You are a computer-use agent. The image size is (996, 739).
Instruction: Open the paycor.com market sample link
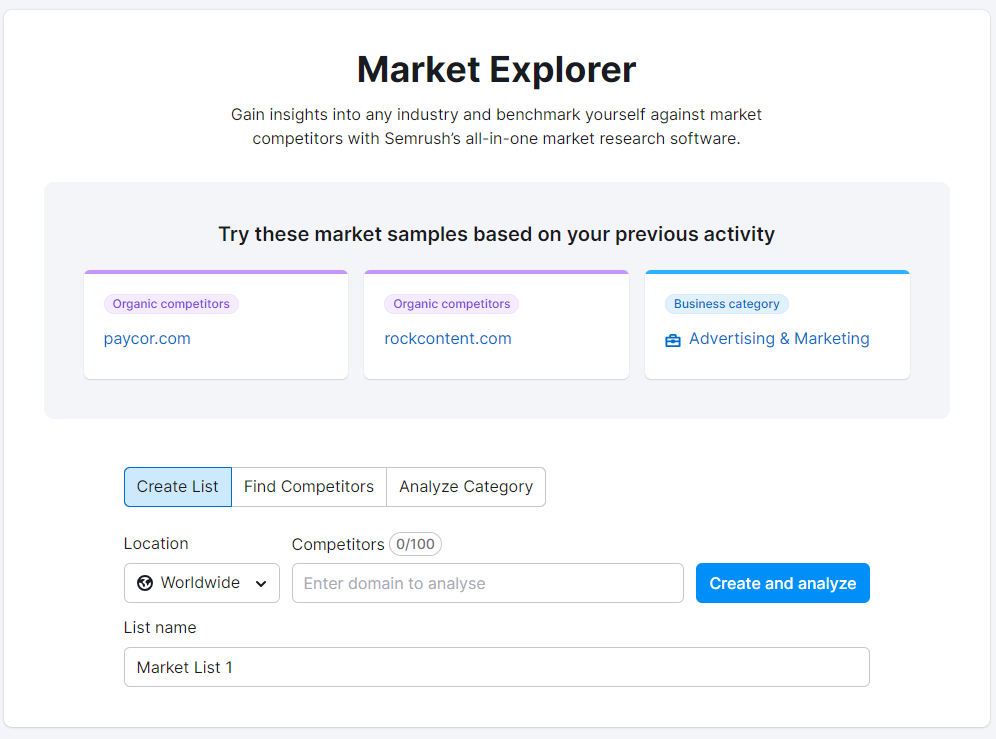[147, 339]
